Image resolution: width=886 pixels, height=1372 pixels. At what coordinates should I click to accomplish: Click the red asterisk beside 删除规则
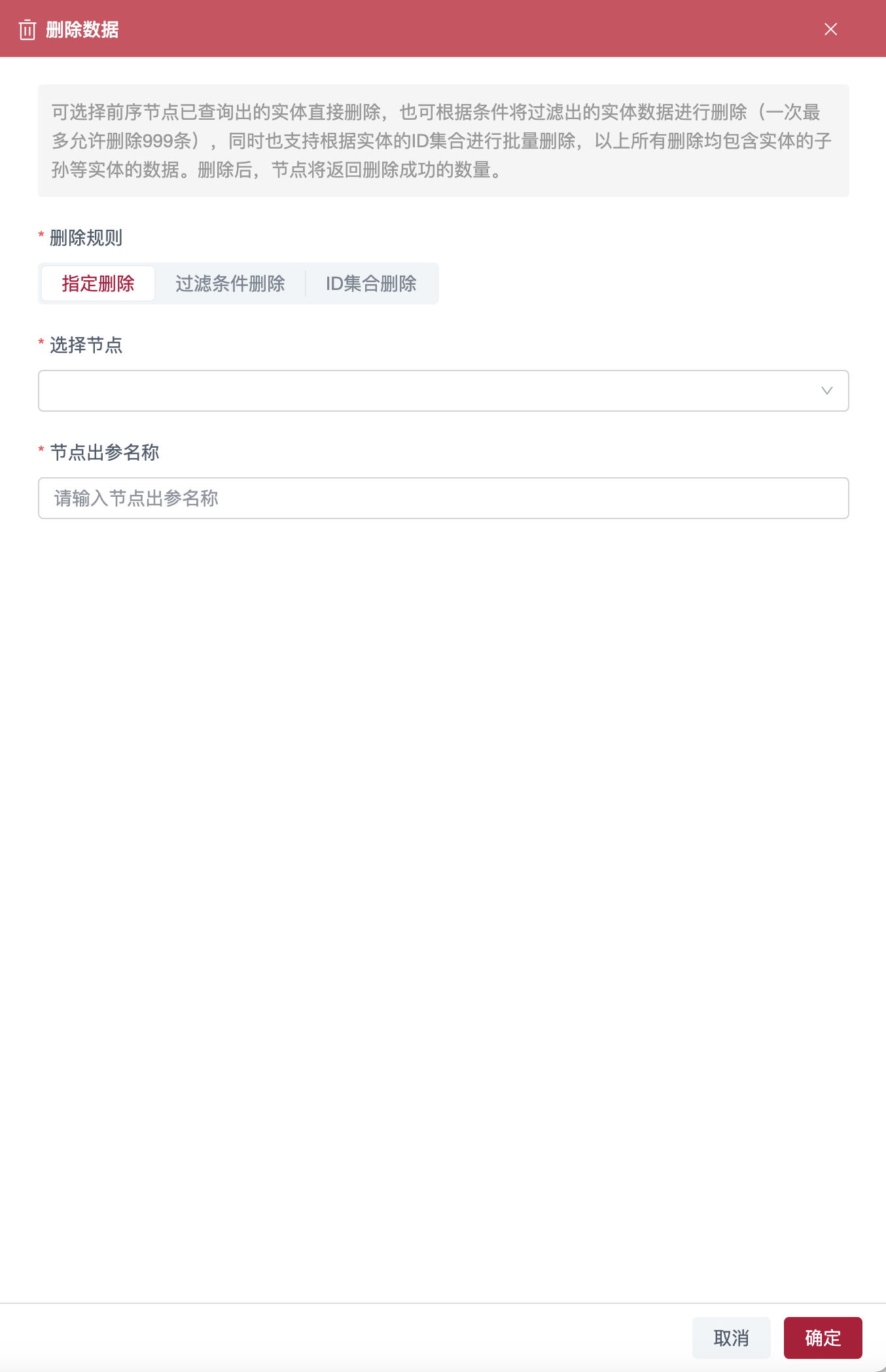coord(41,235)
